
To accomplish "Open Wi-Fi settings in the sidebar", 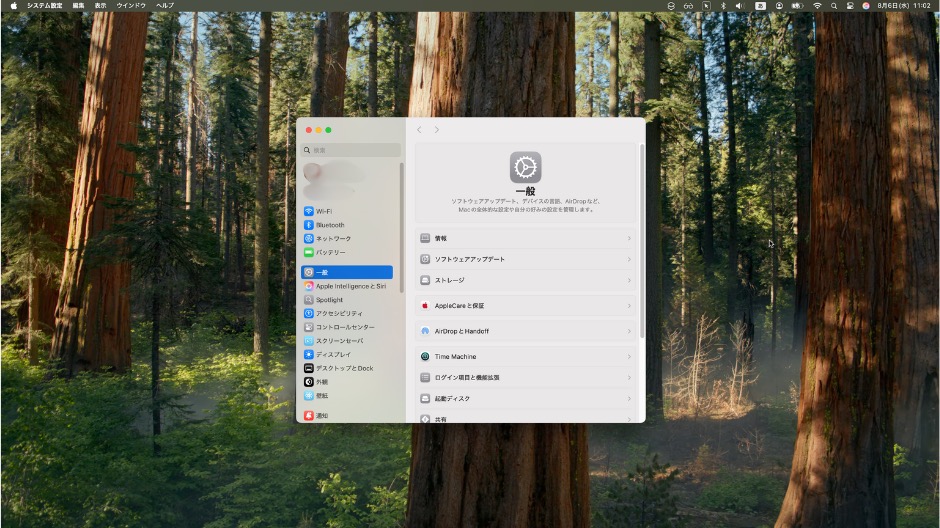I will click(x=347, y=211).
